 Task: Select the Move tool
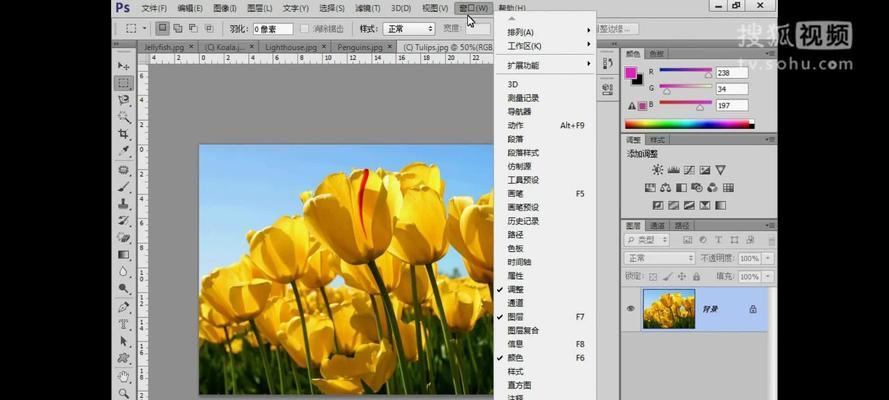[x=124, y=66]
